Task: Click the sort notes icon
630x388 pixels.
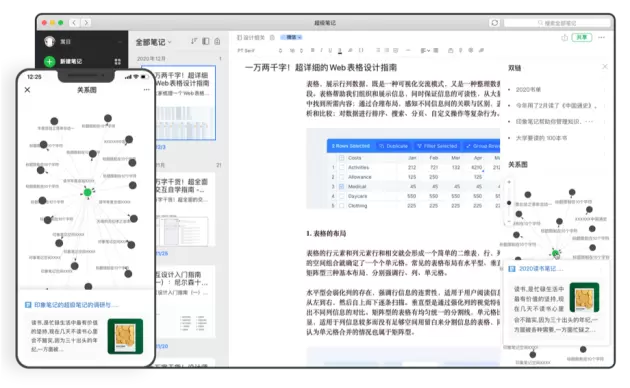Action: click(x=194, y=41)
